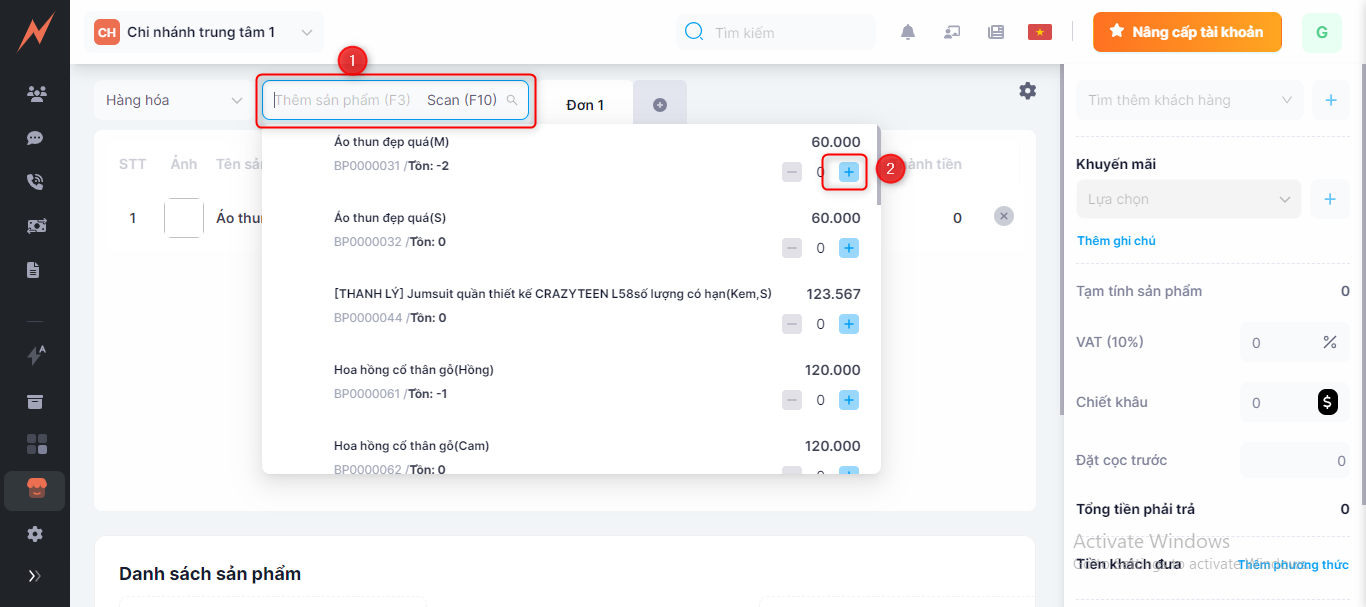Open the news feed icon in header
This screenshot has width=1366, height=607.
pyautogui.click(x=995, y=32)
